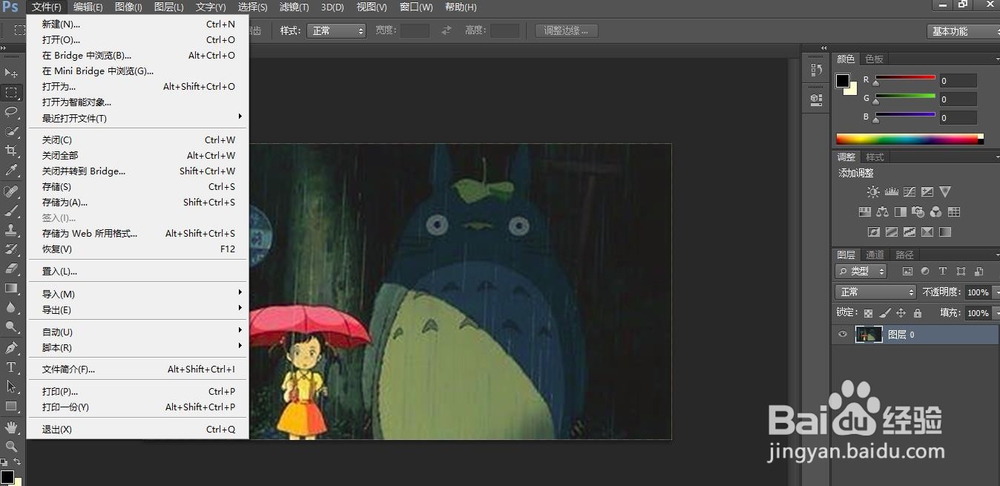Open the 基本功能 workspace dropdown

[963, 31]
